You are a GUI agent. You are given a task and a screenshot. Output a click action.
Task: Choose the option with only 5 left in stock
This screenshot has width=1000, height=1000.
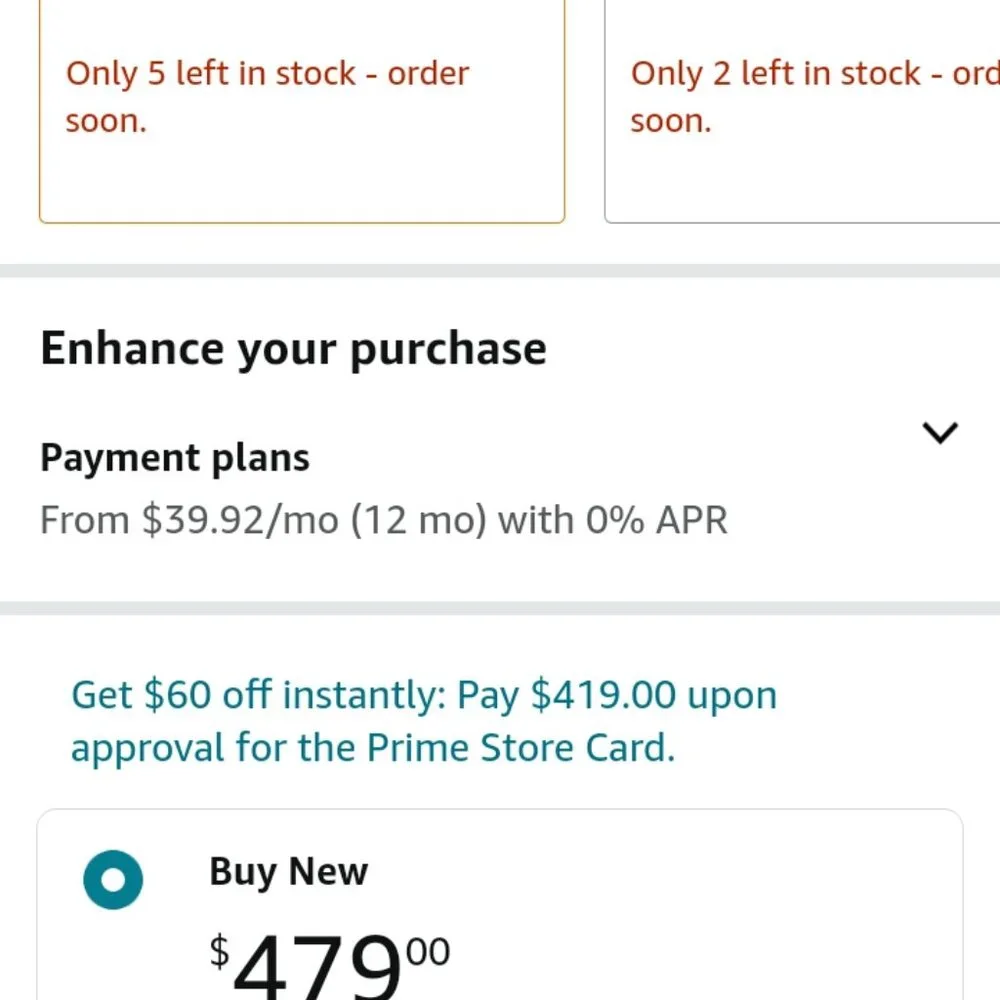click(302, 111)
